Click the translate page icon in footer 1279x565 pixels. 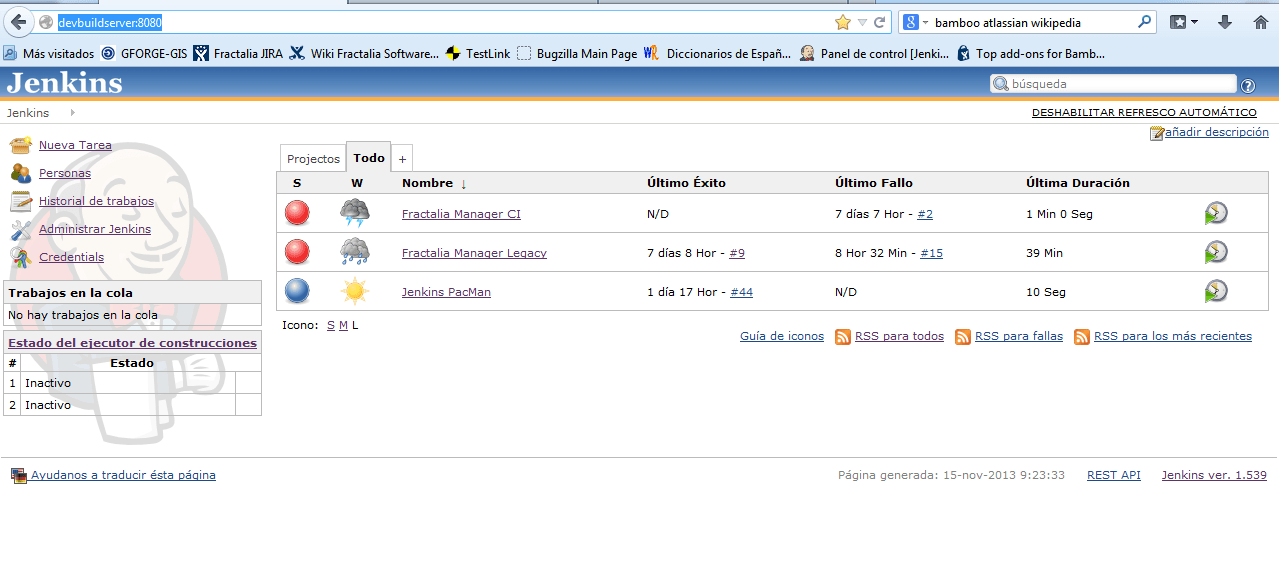(x=18, y=476)
